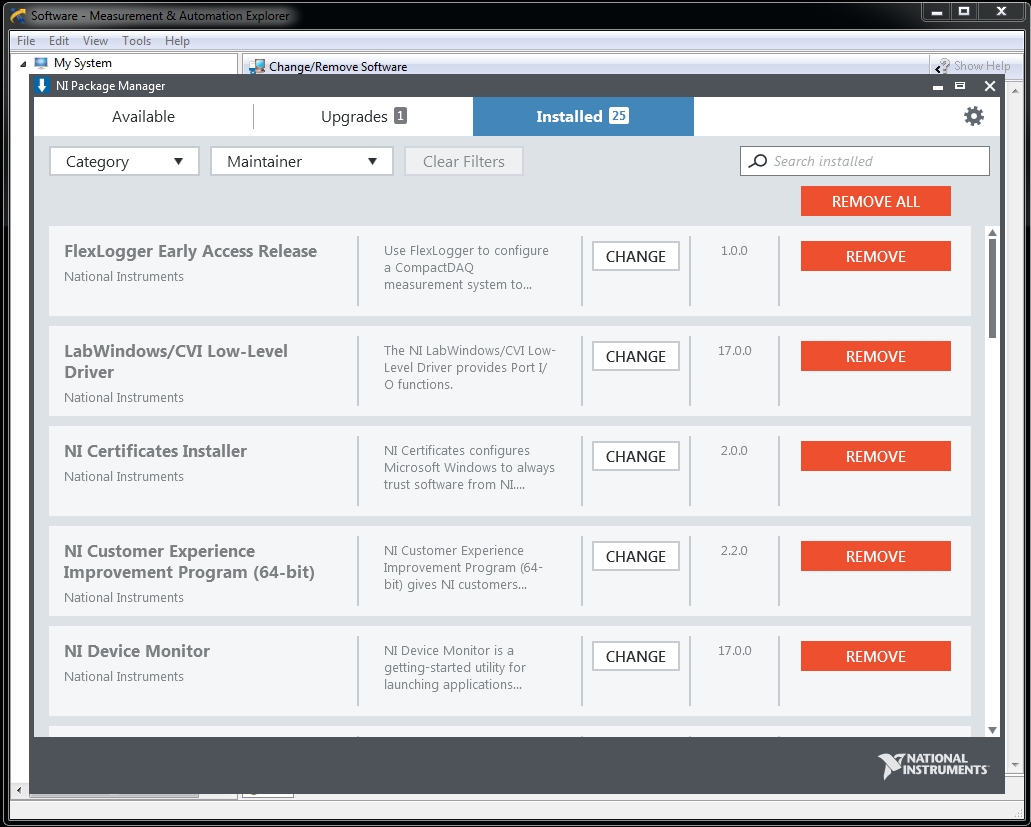
Task: Click CHANGE for NI Certificates Installer
Action: tap(636, 456)
